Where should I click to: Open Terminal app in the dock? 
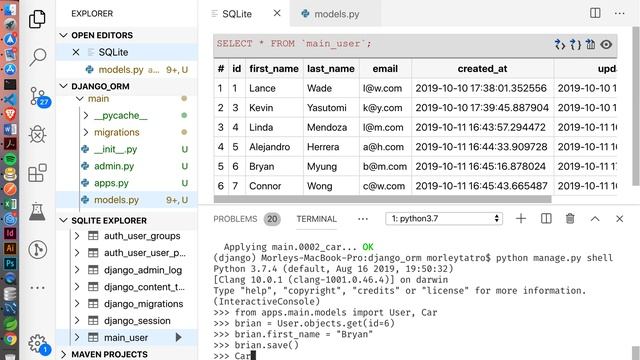(10, 84)
